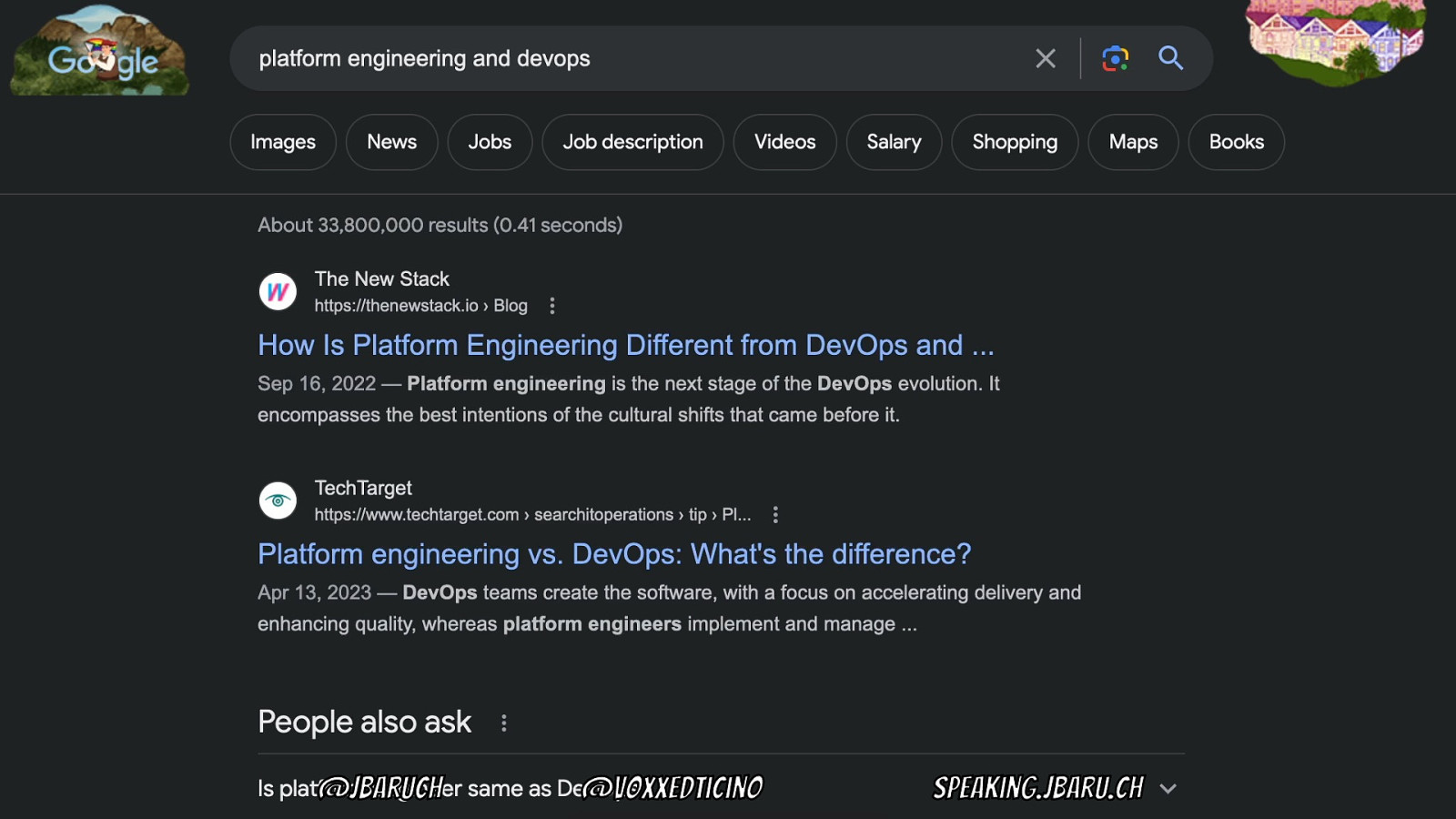Open 'How Is Platform Engineering Different' result
The height and width of the screenshot is (819, 1456).
626,345
